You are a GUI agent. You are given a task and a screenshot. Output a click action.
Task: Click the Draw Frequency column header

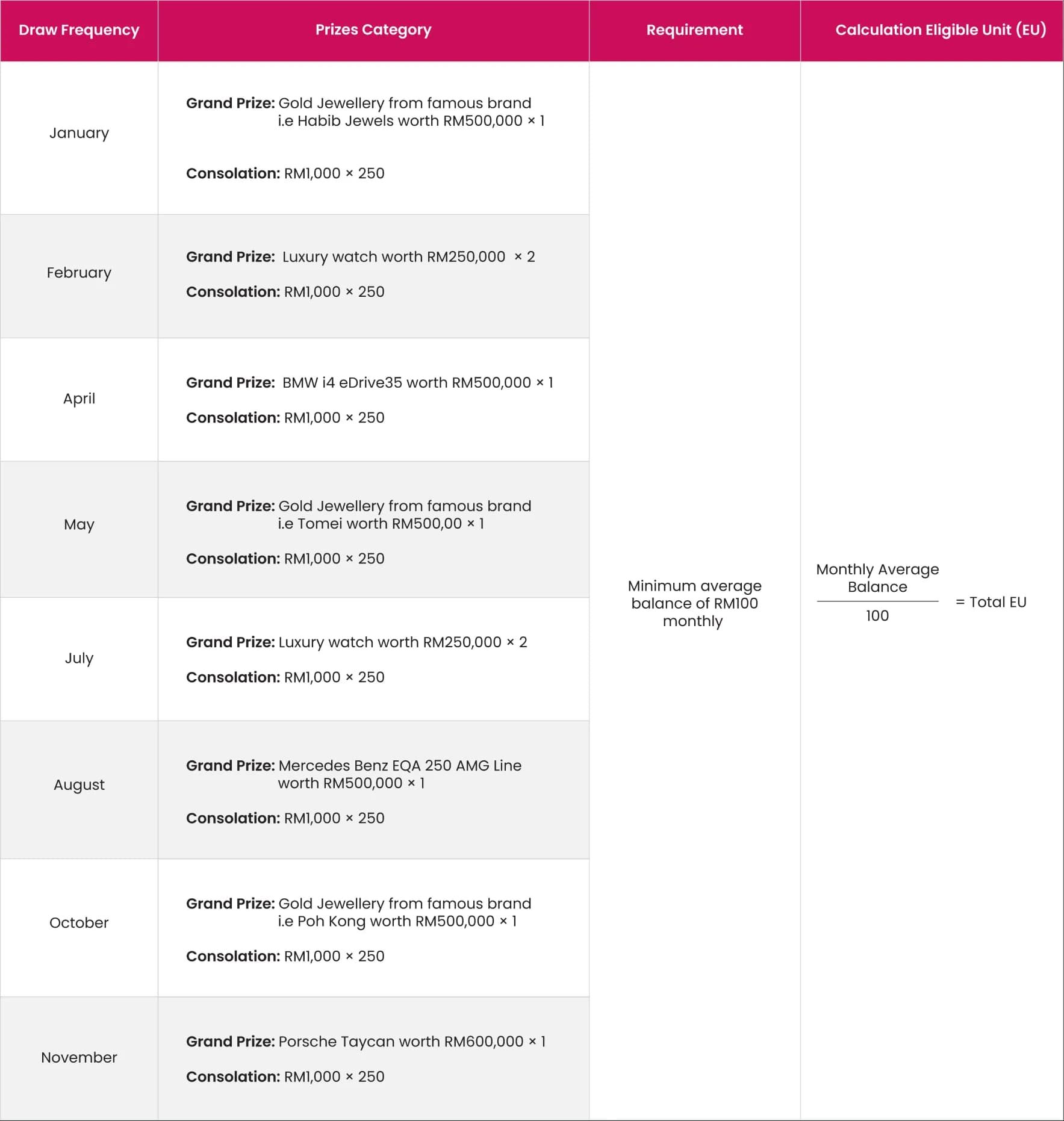[79, 30]
